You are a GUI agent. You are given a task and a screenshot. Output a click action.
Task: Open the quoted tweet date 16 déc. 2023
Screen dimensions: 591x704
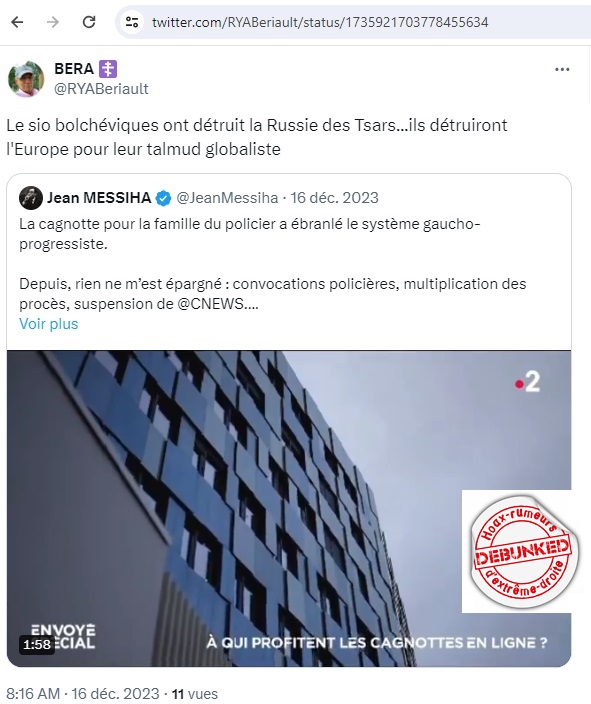point(334,198)
